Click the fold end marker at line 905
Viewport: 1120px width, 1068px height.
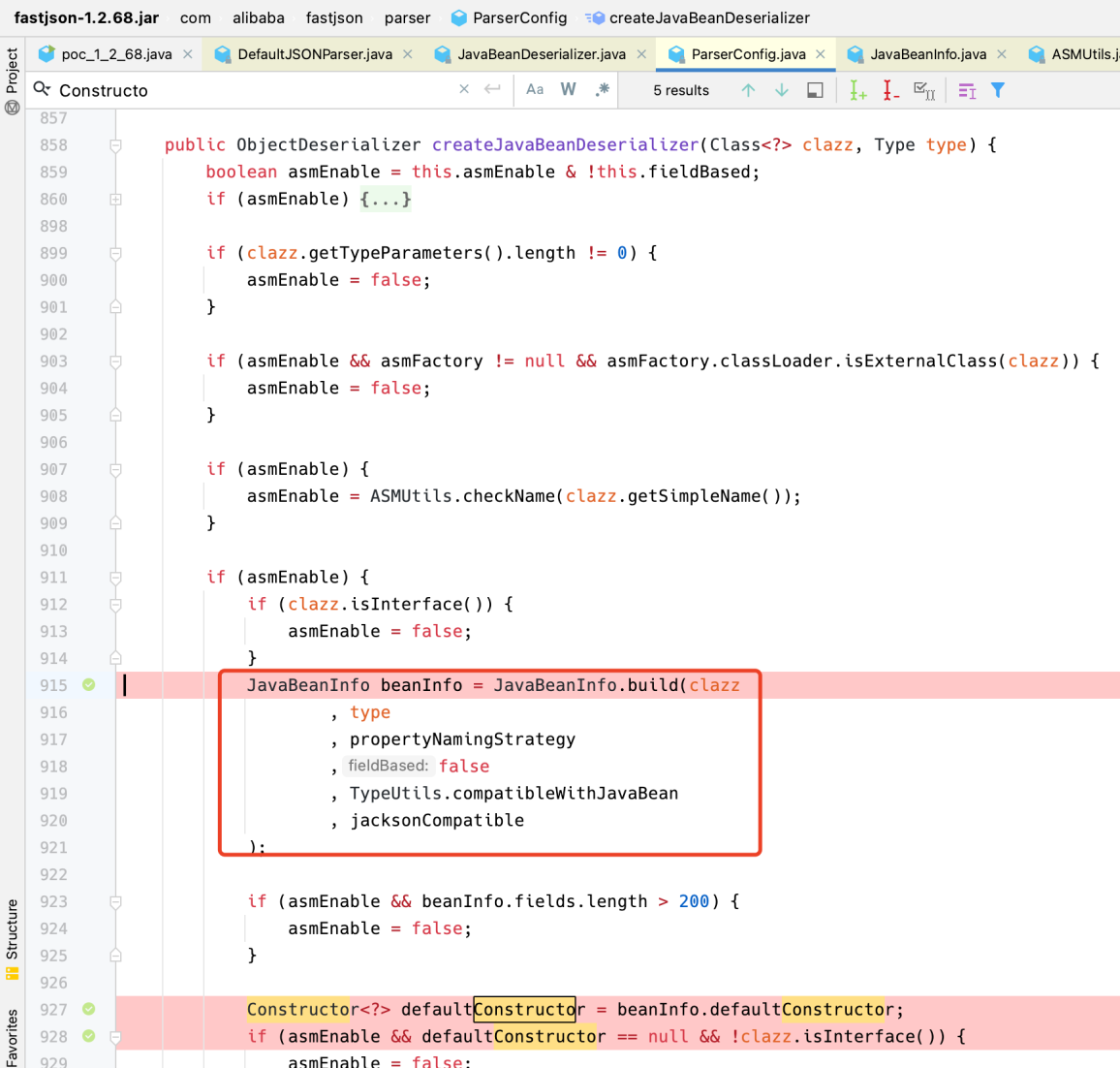coord(115,415)
